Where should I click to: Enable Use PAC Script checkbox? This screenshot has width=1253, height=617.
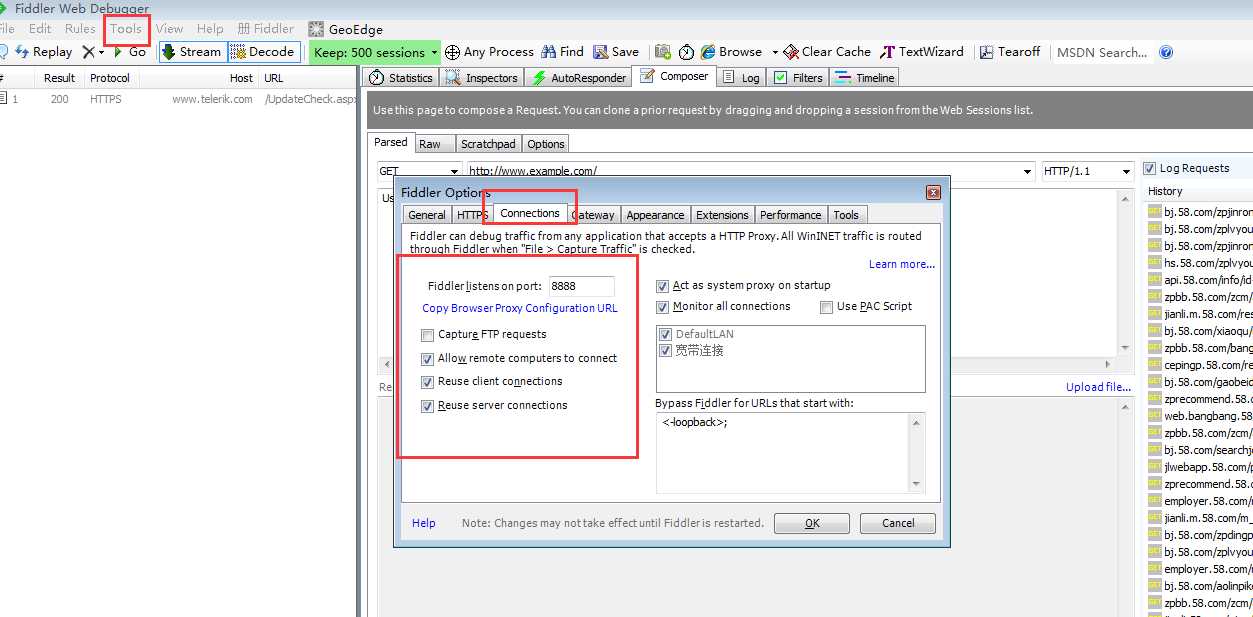click(826, 307)
